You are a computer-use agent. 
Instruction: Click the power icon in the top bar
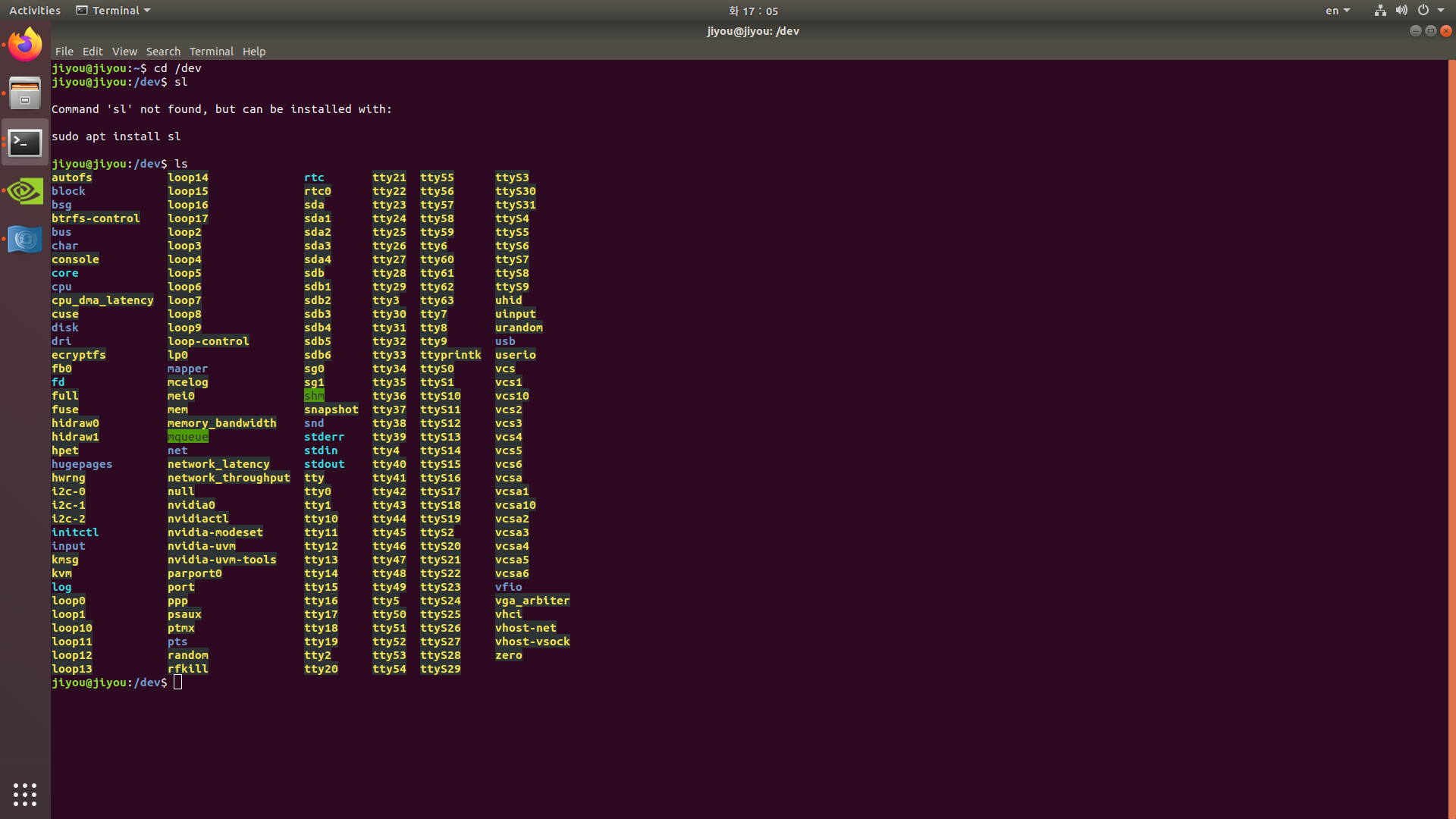tap(1424, 10)
